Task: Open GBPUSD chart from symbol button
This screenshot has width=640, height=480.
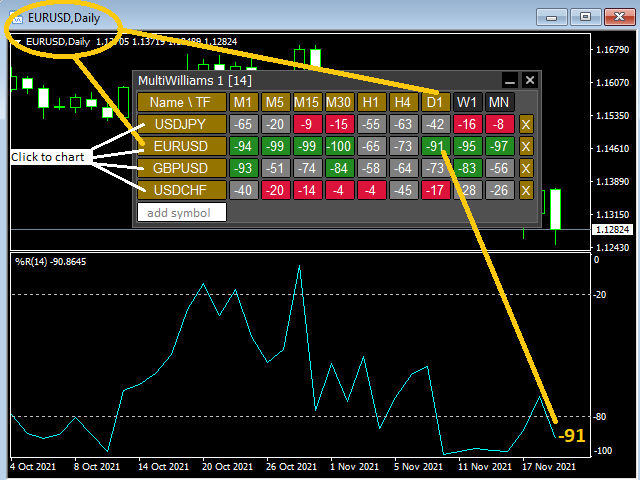Action: tap(182, 168)
